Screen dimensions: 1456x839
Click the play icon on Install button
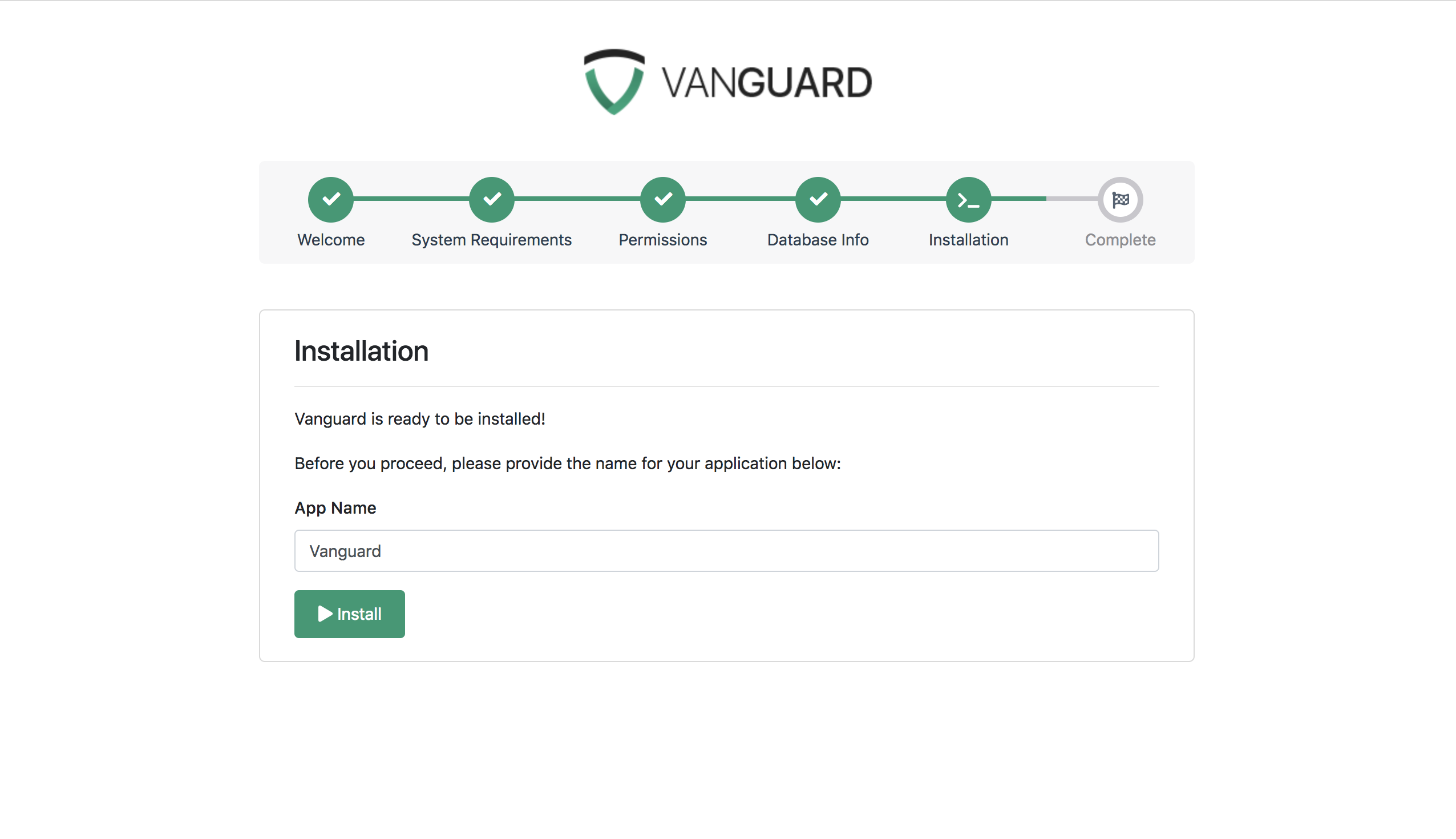pyautogui.click(x=324, y=613)
